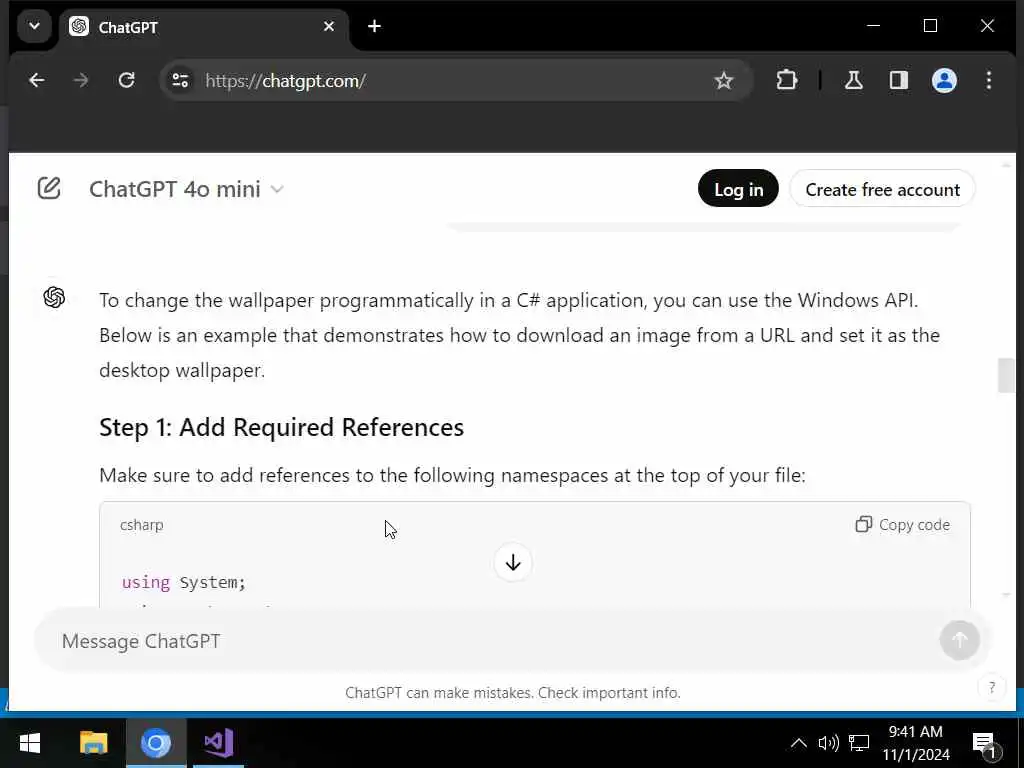This screenshot has height=768, width=1024.
Task: Copy code from the csharp block
Action: [903, 524]
